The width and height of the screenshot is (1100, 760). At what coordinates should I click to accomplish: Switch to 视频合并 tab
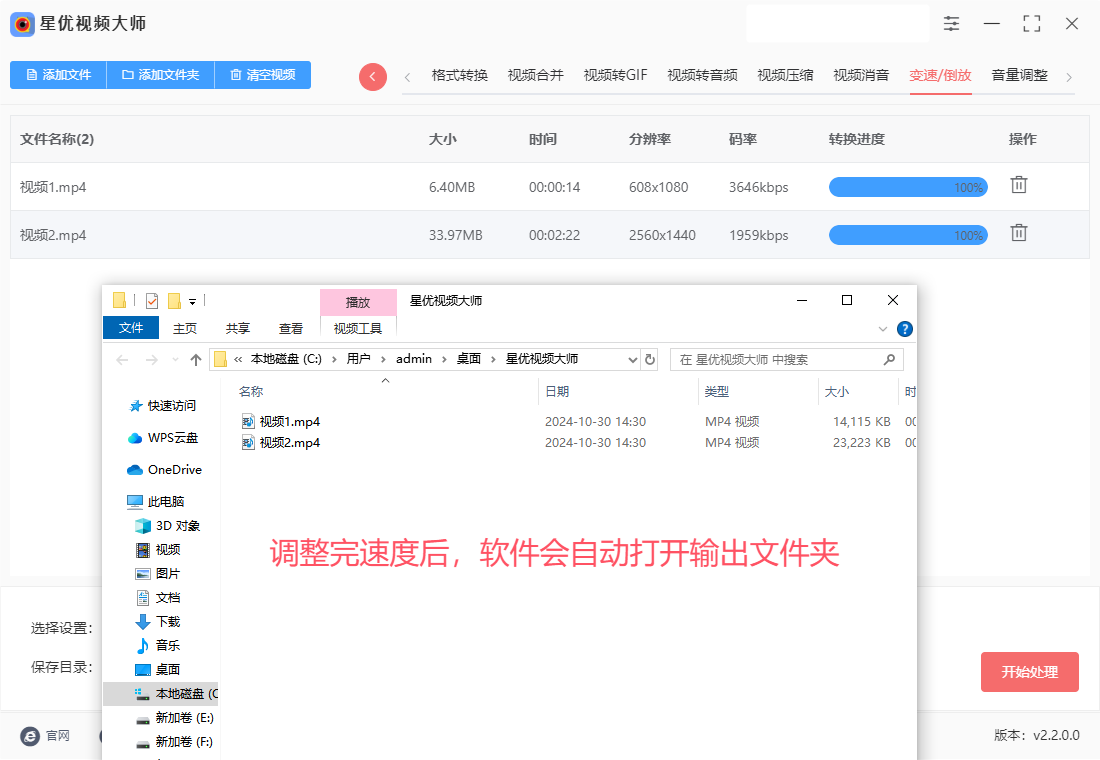tap(535, 75)
